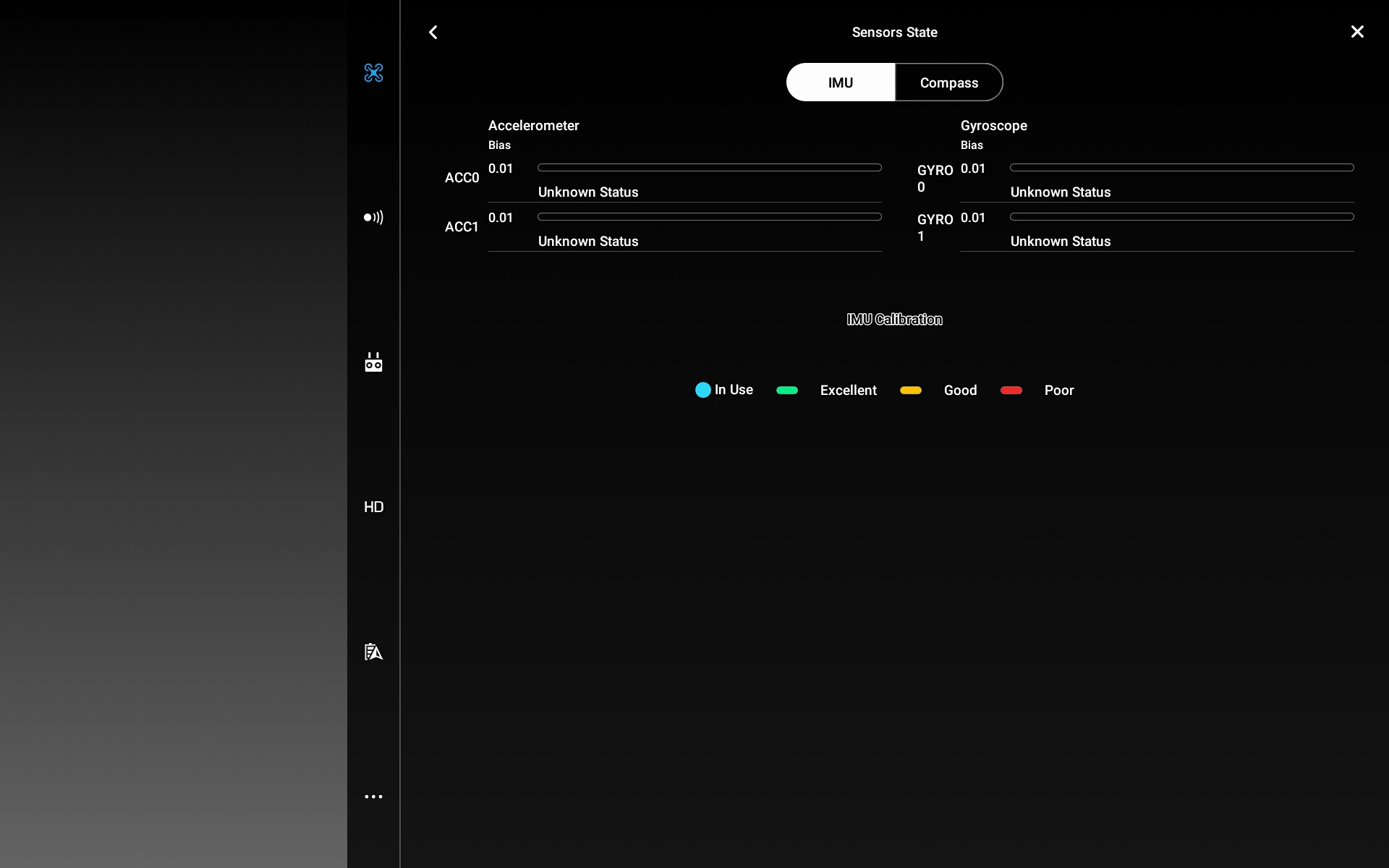Screen dimensions: 1389x868
Task: Click GYRO 0 Unknown Status text
Action: point(1061,192)
